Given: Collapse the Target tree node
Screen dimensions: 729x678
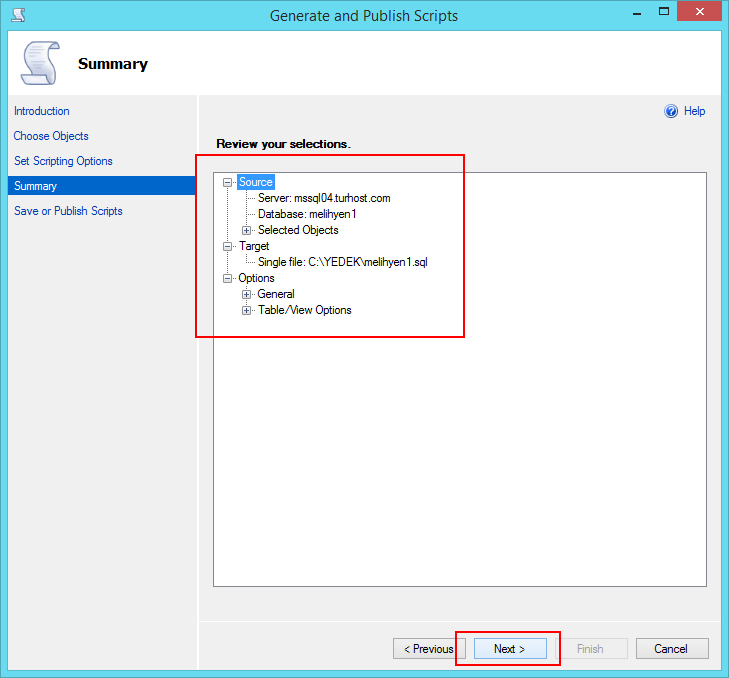Looking at the screenshot, I should pos(228,246).
